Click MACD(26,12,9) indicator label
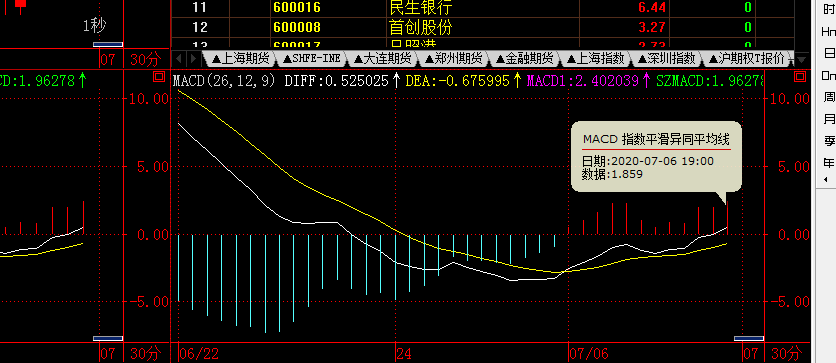The height and width of the screenshot is (363, 836). pyautogui.click(x=224, y=81)
